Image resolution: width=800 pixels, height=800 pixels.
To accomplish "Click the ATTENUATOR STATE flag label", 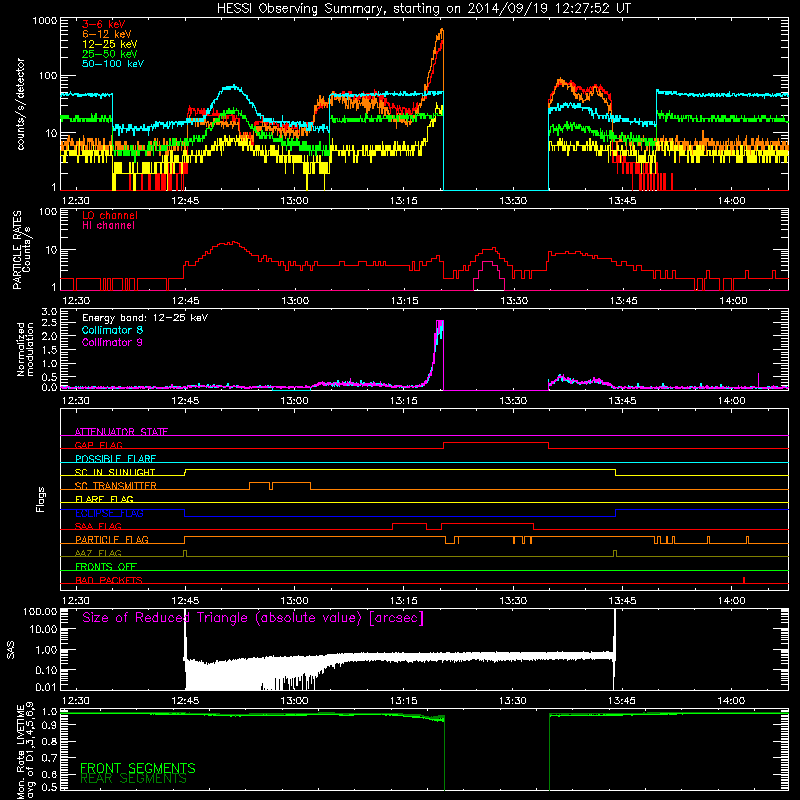I will [x=121, y=432].
